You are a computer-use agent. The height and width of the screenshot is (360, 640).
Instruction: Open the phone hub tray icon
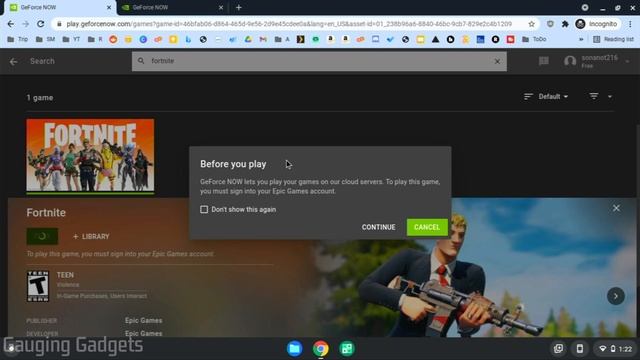[x=580, y=349]
